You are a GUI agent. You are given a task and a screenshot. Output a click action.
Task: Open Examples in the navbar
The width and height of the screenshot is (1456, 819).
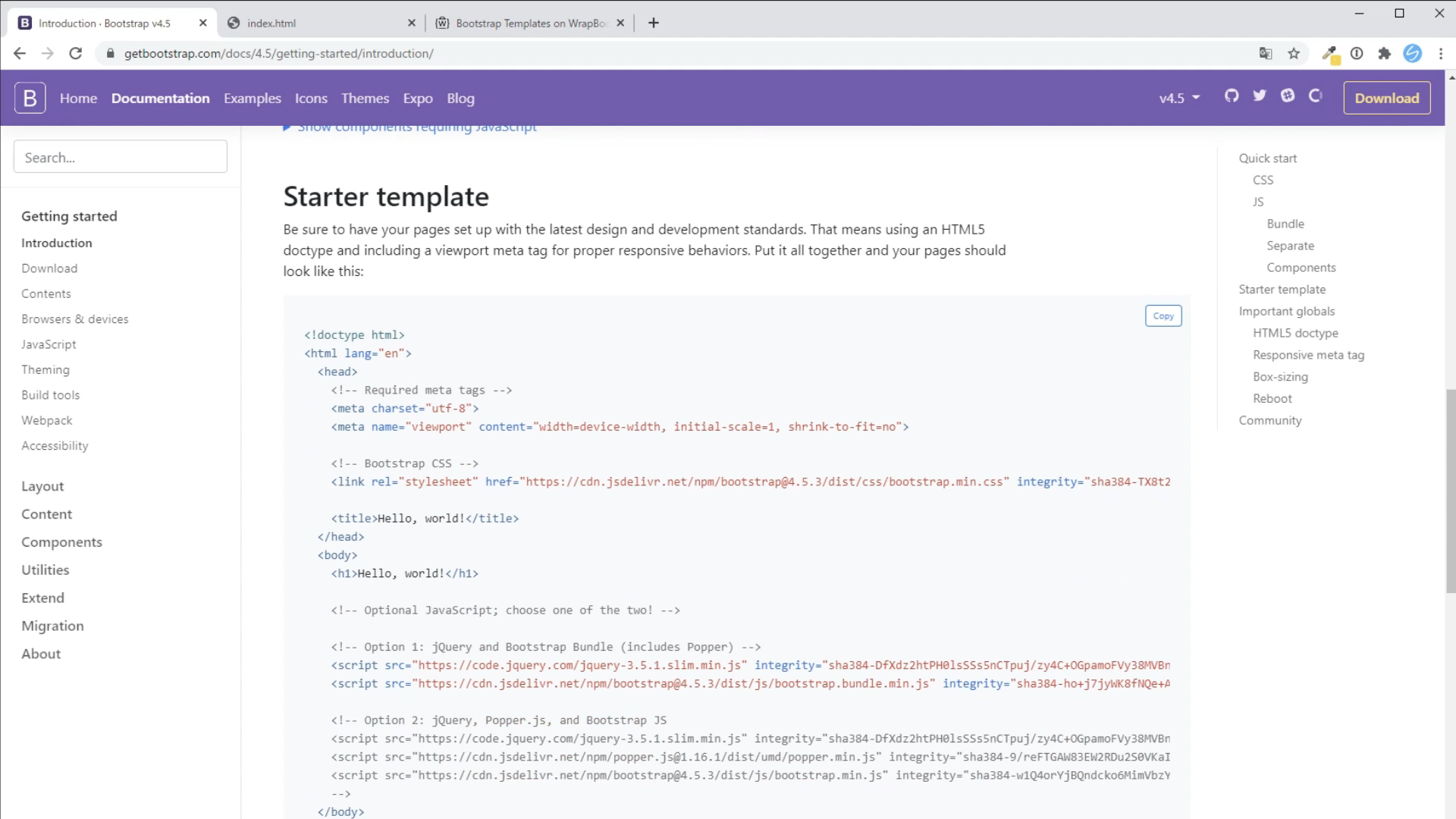(252, 98)
